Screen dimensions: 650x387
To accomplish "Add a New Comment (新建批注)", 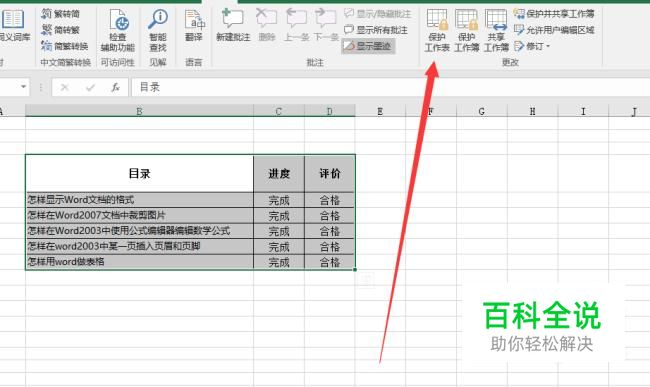I will [233, 26].
